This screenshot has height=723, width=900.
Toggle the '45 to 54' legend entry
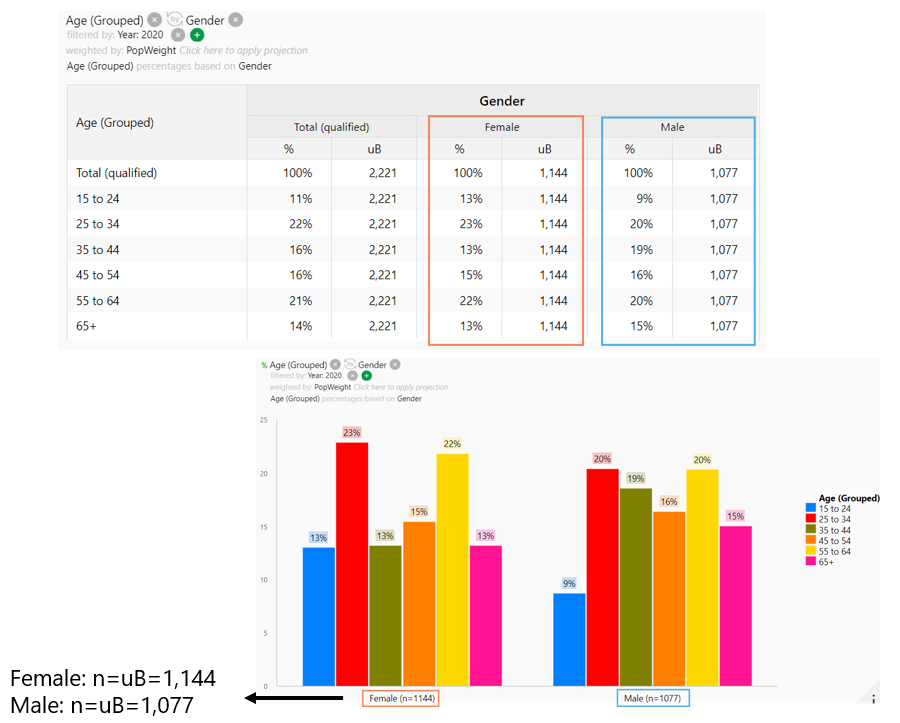tap(832, 540)
